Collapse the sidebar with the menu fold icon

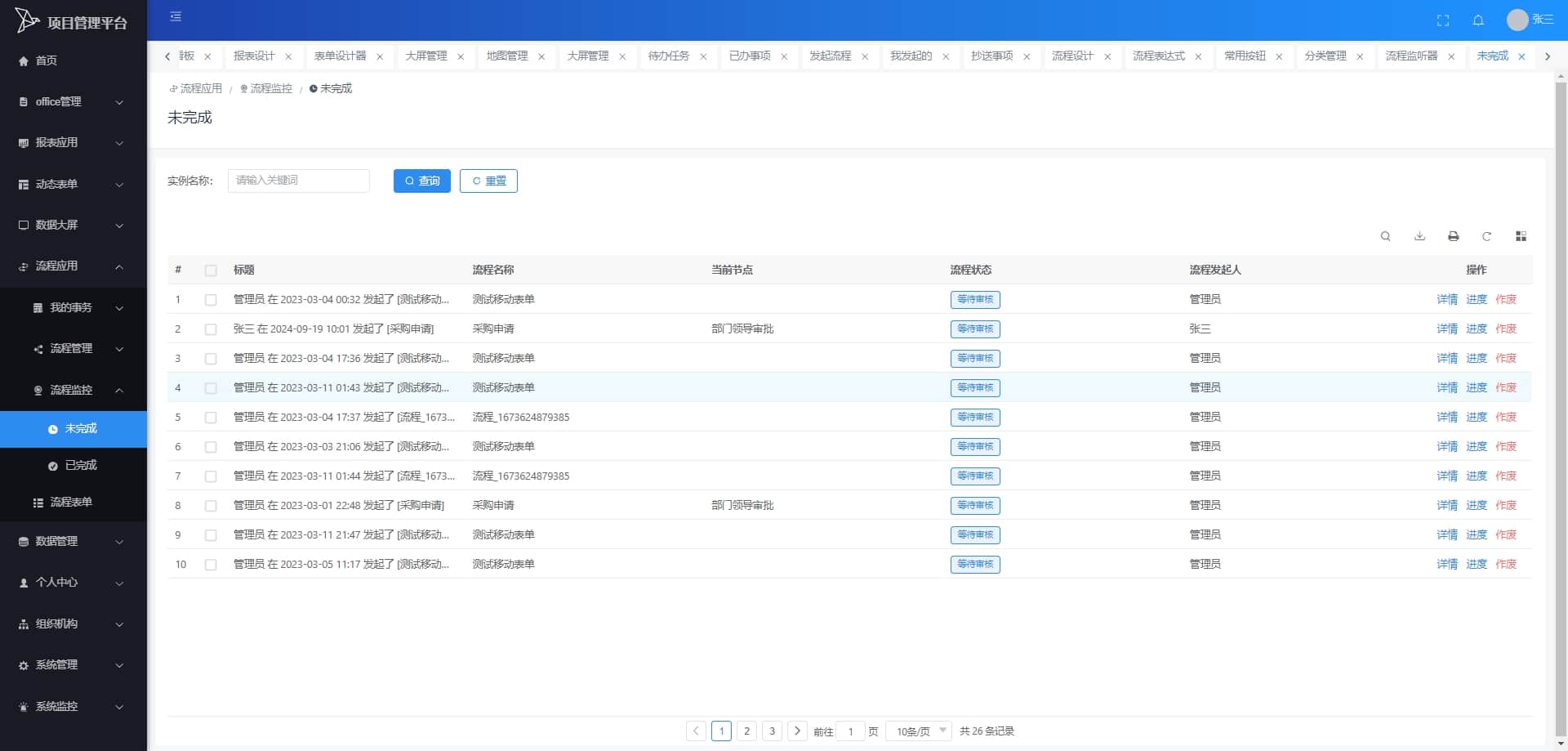pyautogui.click(x=176, y=16)
